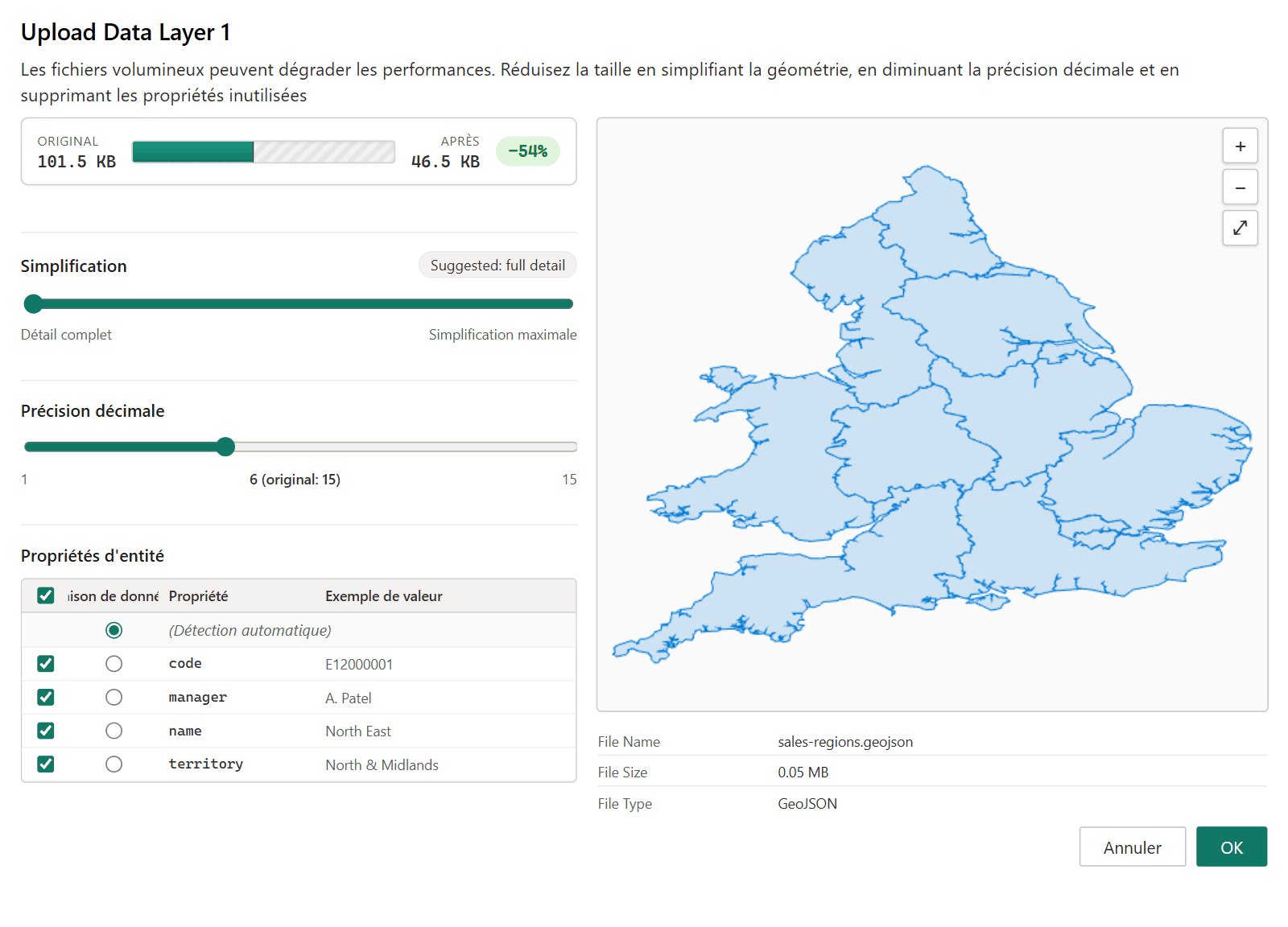Click the 46.5 KB after size
The height and width of the screenshot is (927, 1288).
(x=445, y=162)
